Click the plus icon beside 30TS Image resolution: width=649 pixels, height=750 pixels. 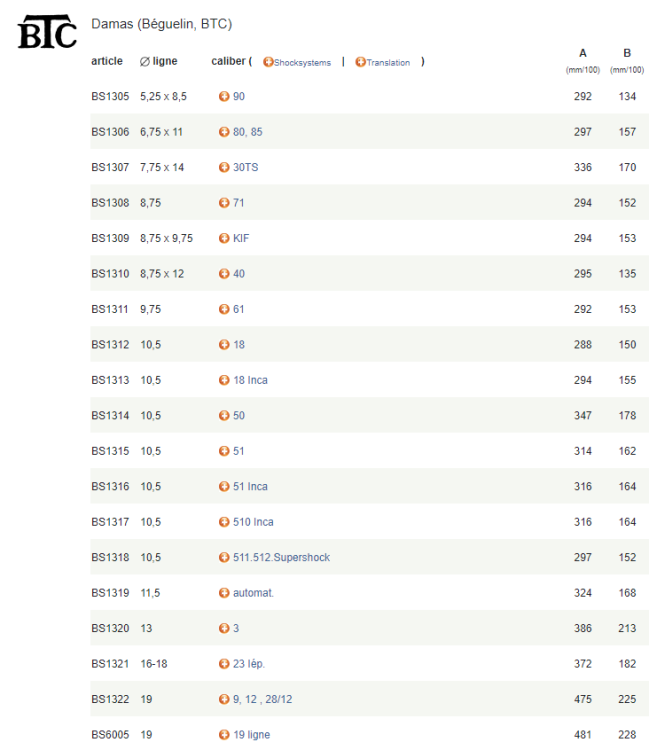pos(224,167)
